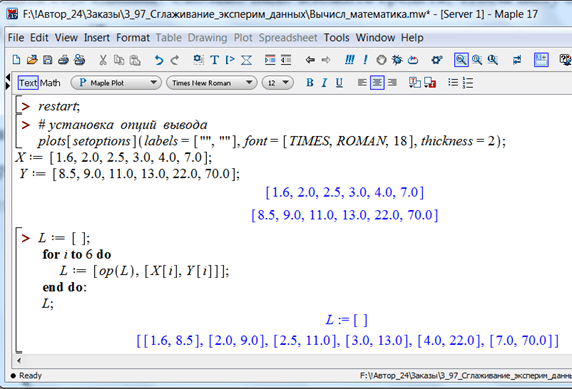Undo the last action

pos(158,59)
